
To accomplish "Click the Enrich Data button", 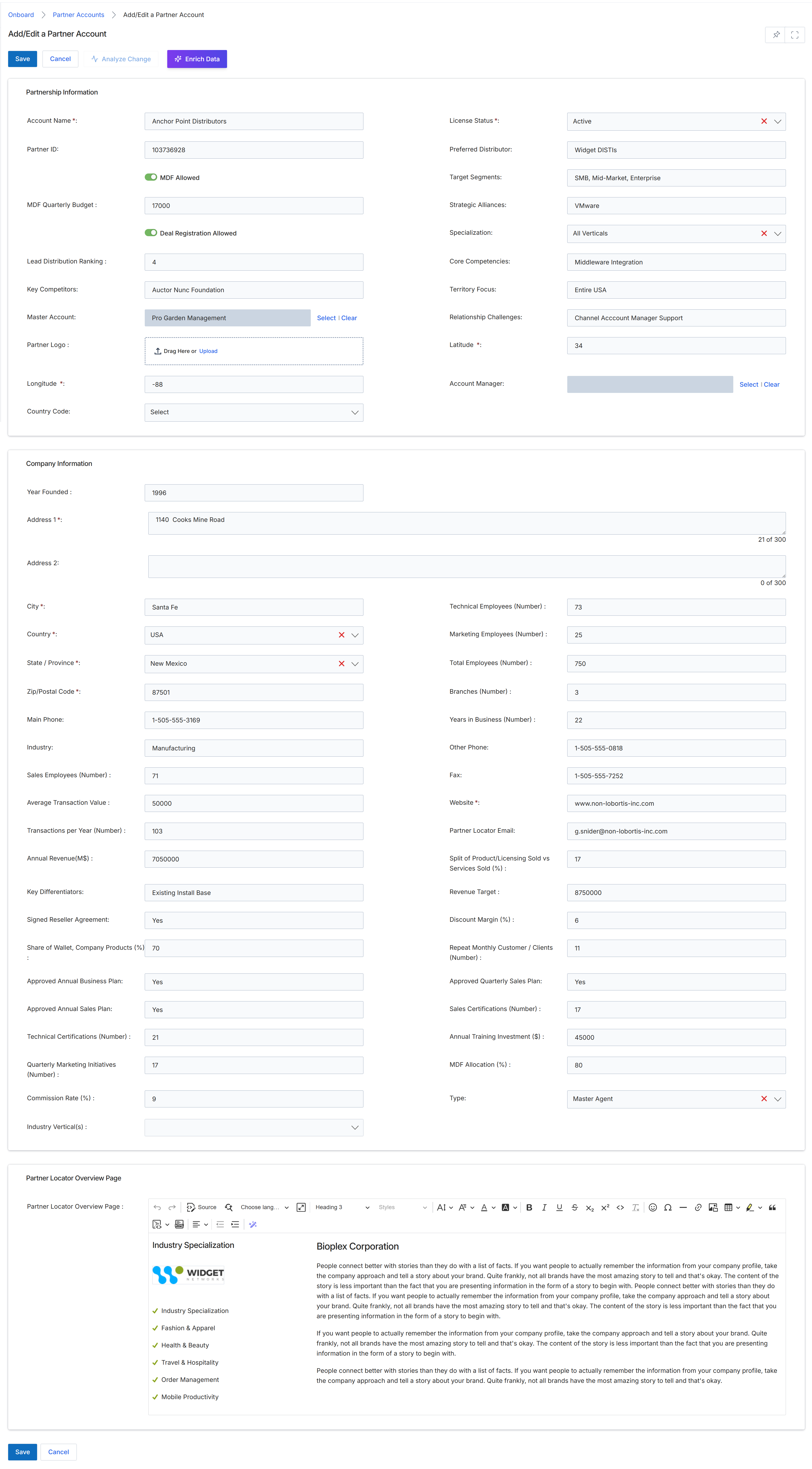I will [197, 59].
